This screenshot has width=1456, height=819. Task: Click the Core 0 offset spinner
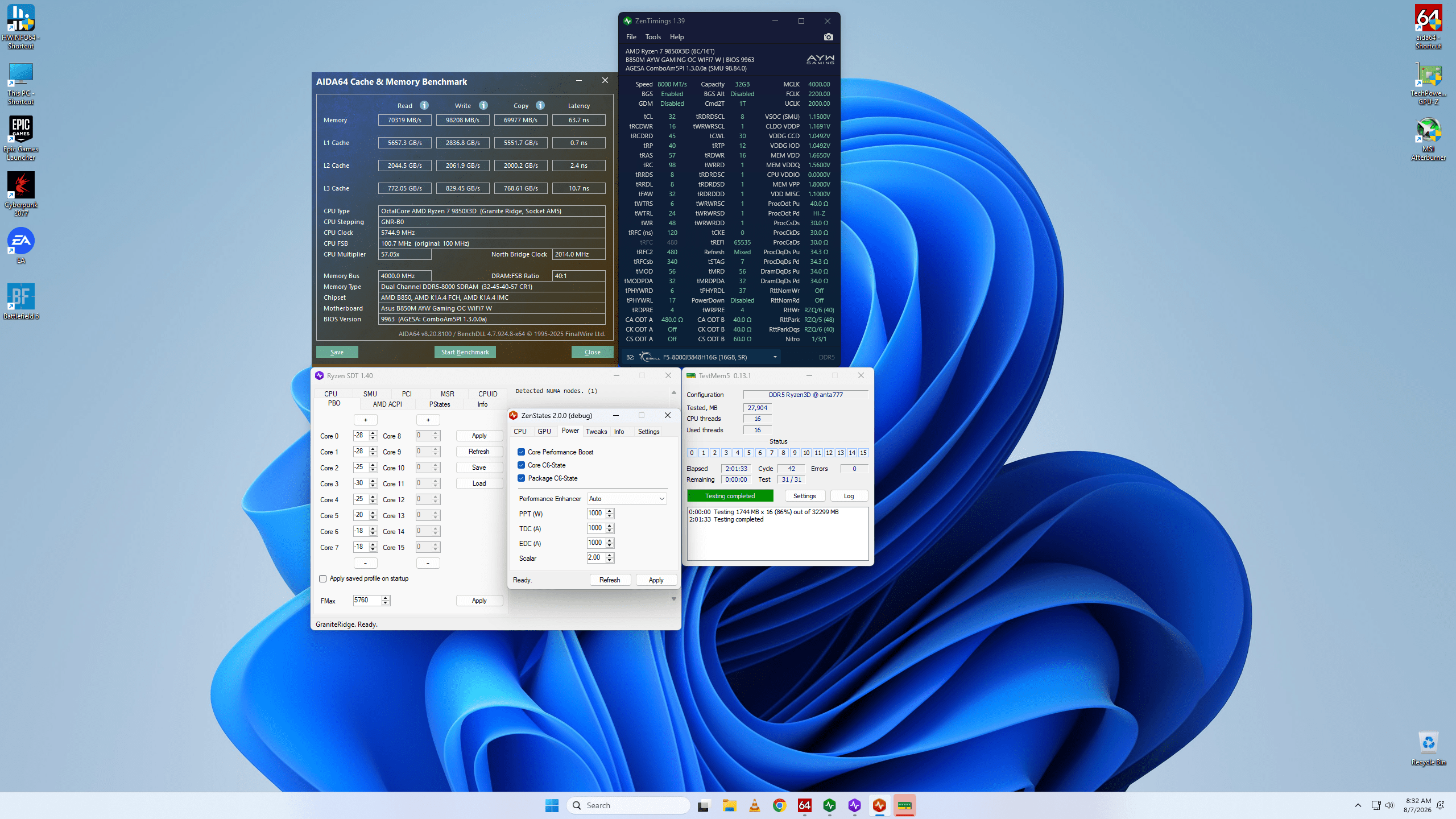click(373, 436)
